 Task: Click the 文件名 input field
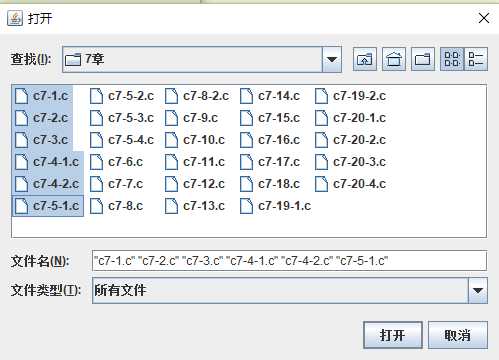coord(289,261)
